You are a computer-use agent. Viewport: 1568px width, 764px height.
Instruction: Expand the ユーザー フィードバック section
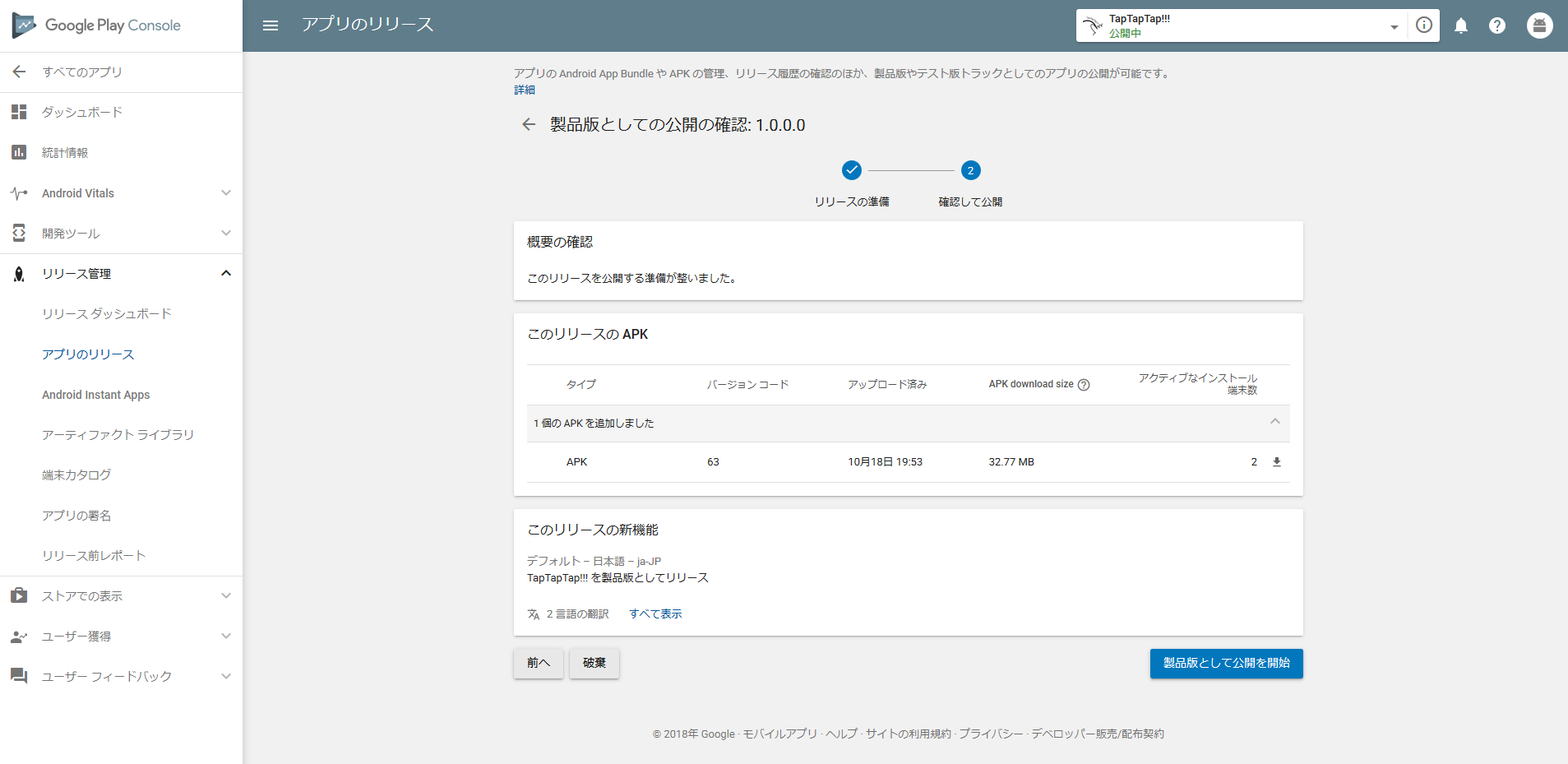click(226, 676)
